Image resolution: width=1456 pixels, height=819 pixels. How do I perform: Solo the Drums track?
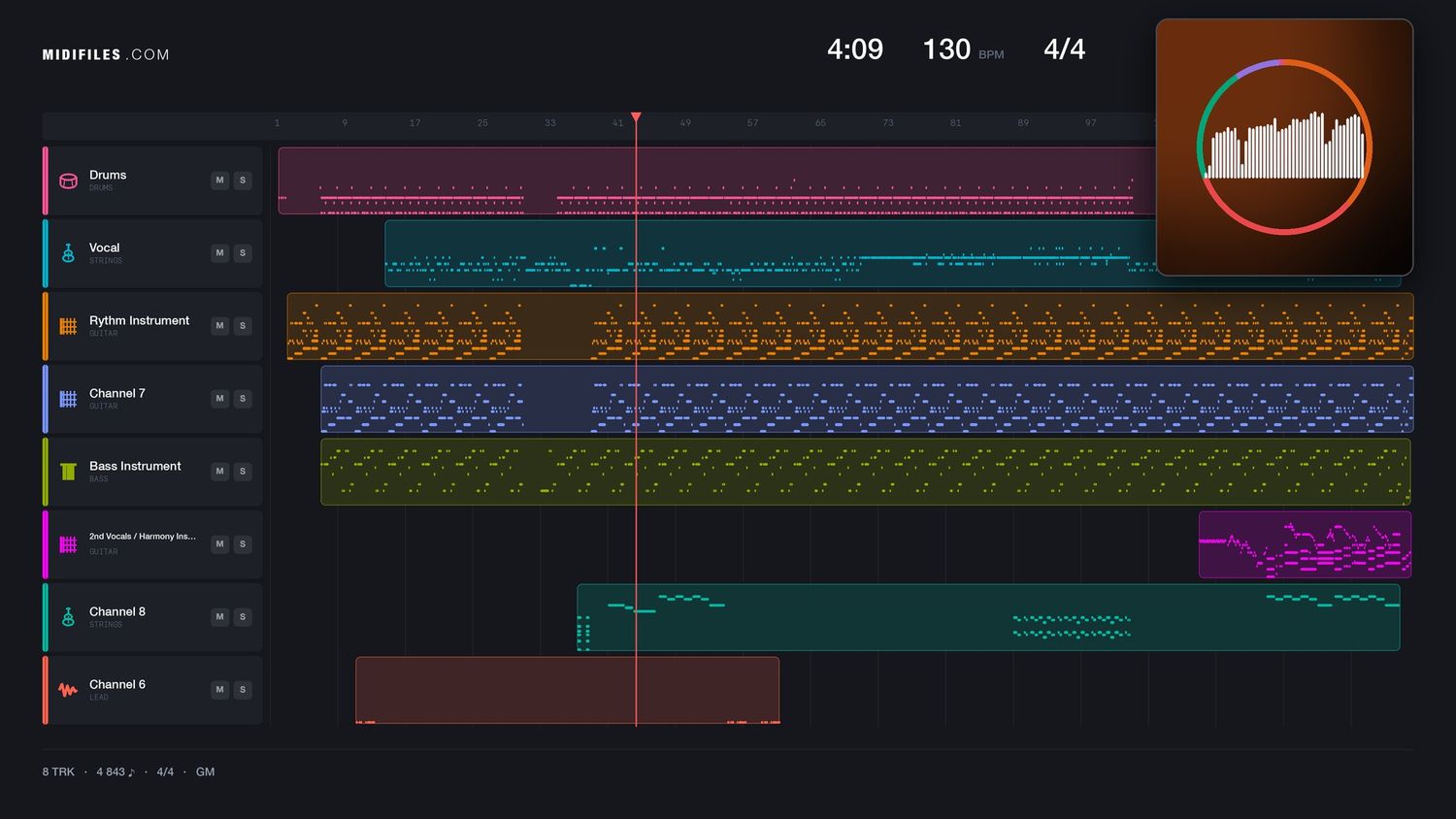pyautogui.click(x=243, y=180)
